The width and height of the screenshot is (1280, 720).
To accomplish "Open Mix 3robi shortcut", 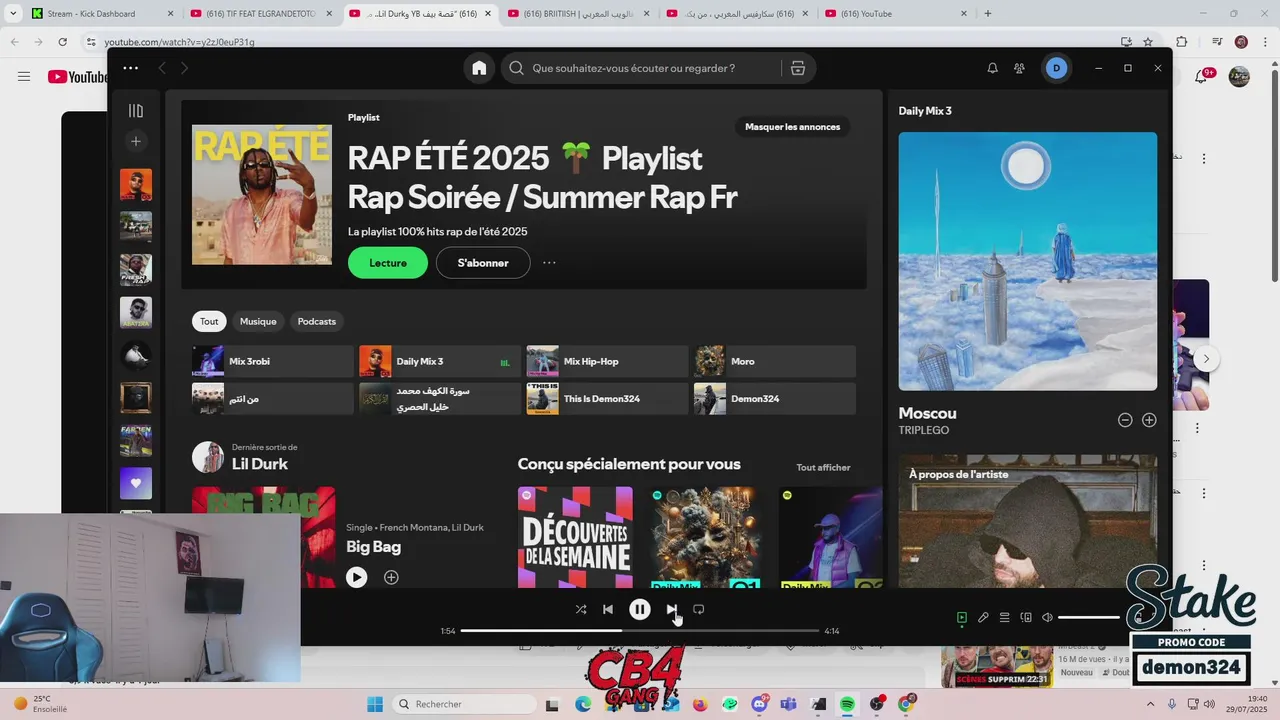I will click(272, 361).
